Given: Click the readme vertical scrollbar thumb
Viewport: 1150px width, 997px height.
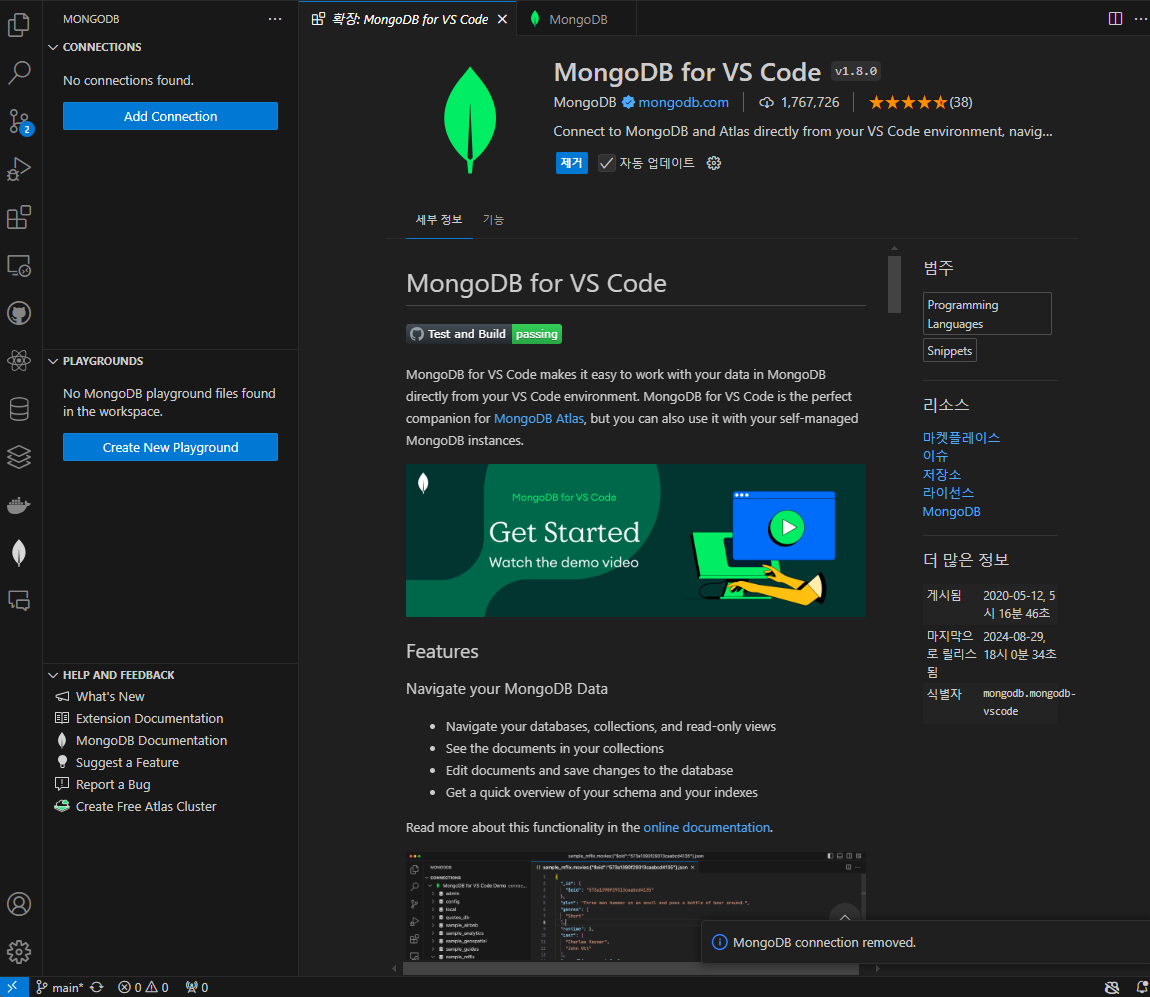Looking at the screenshot, I should pyautogui.click(x=894, y=284).
